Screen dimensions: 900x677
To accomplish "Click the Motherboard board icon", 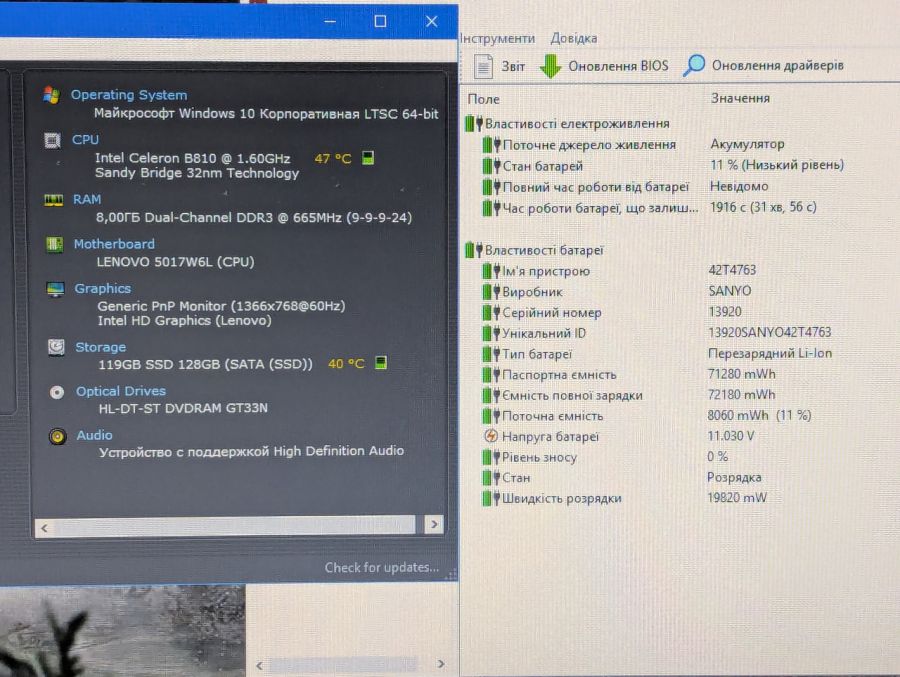I will tap(55, 245).
